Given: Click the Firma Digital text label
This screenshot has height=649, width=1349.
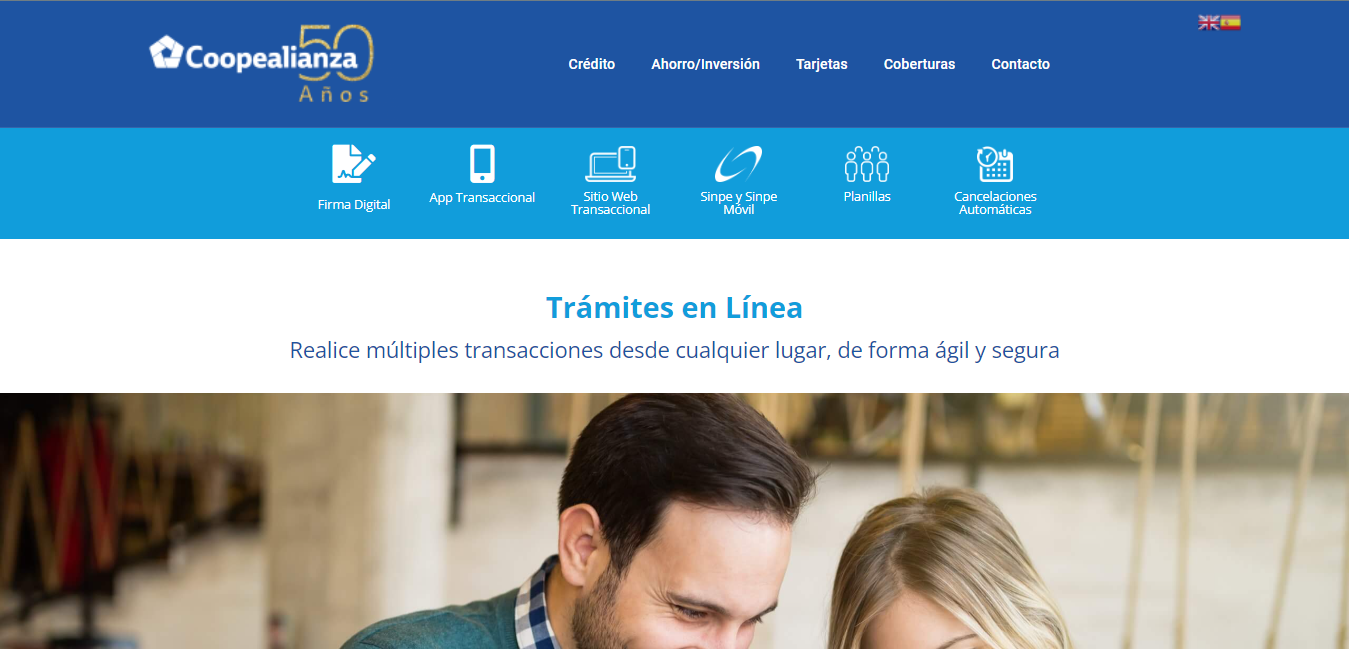Looking at the screenshot, I should 354,204.
